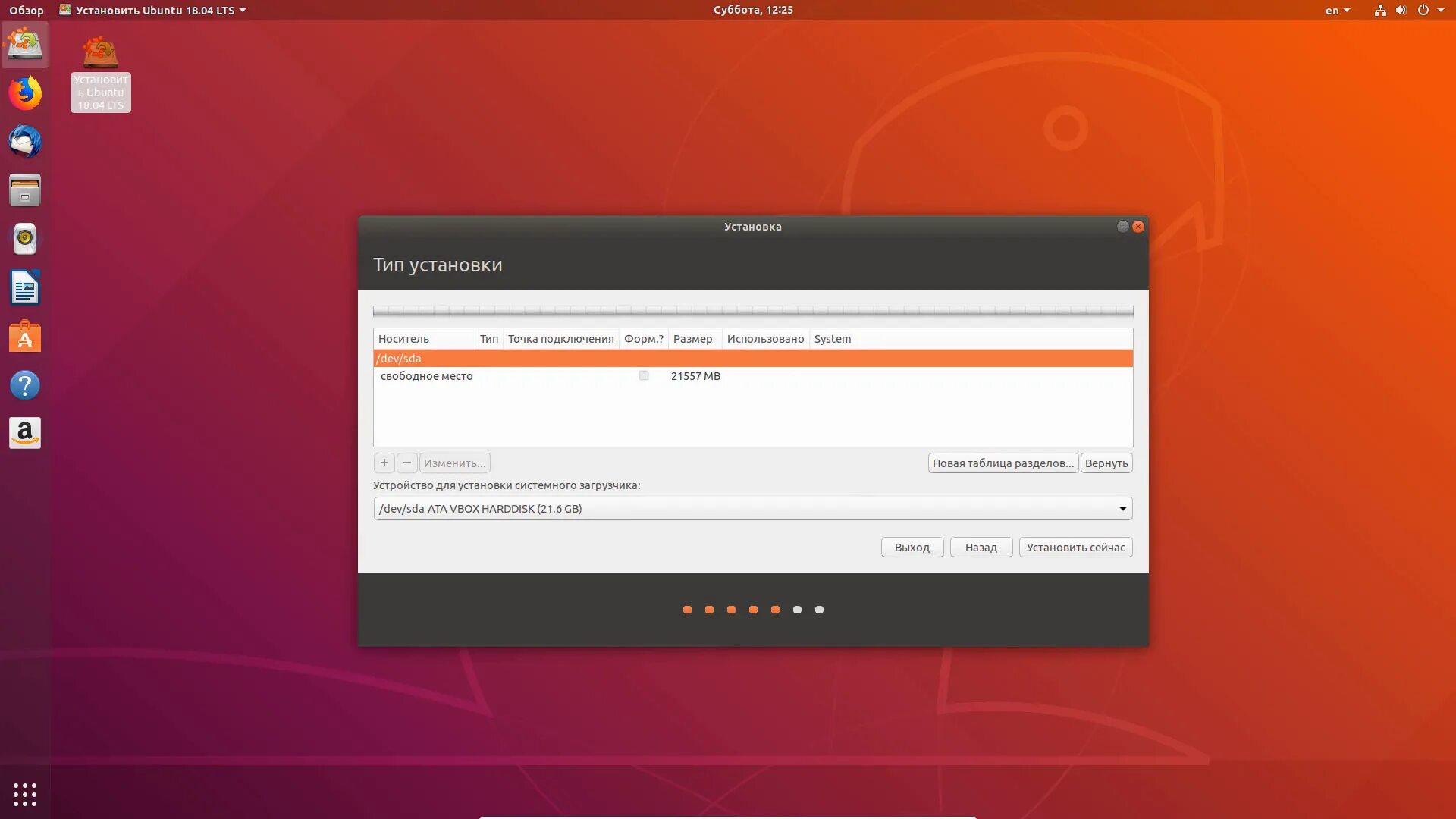The width and height of the screenshot is (1456, 819).
Task: Open Rhythmbox music player in dock
Action: pyautogui.click(x=25, y=239)
